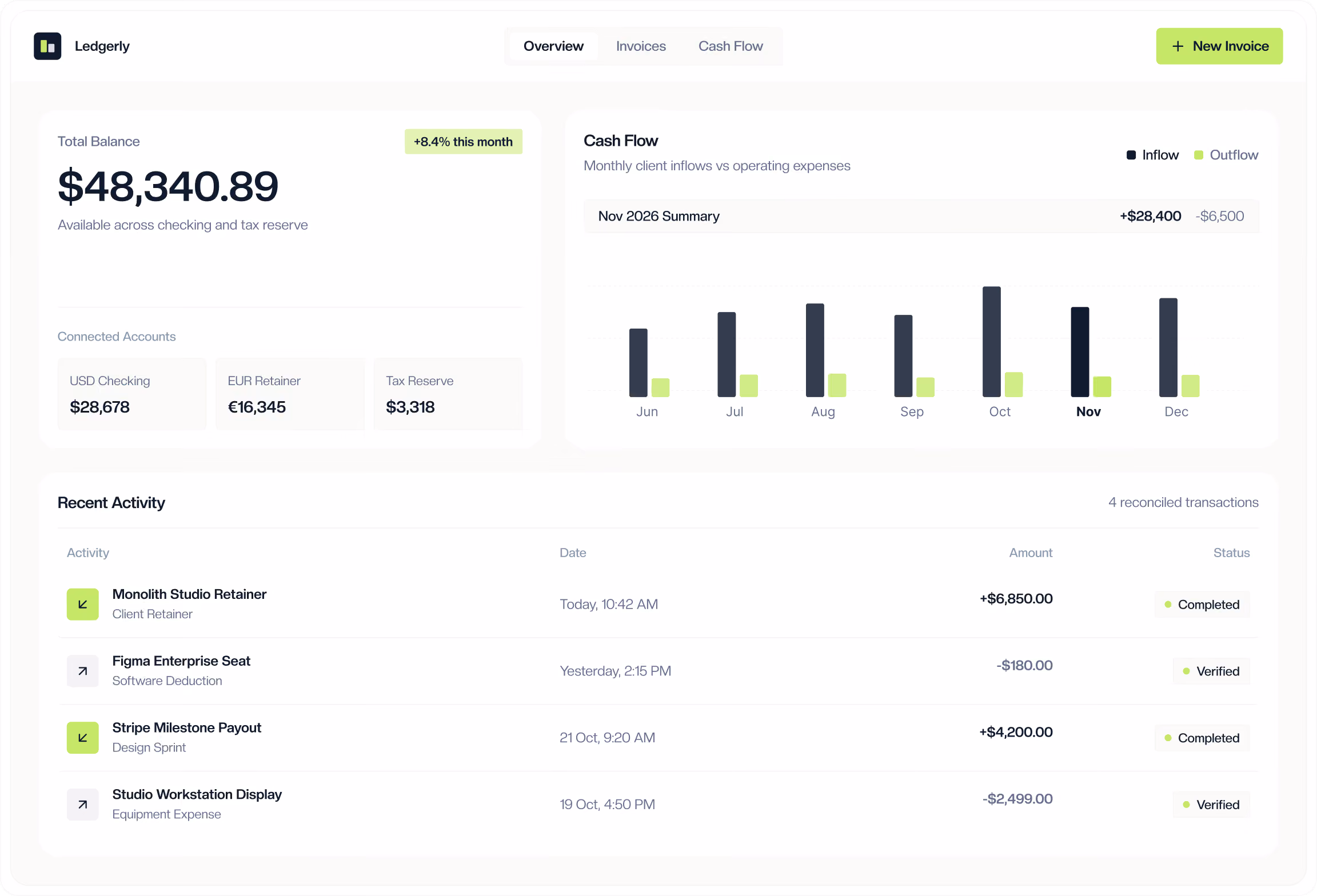Viewport: 1317px width, 896px height.
Task: Click the -$2,499.00 amount
Action: point(1017,799)
